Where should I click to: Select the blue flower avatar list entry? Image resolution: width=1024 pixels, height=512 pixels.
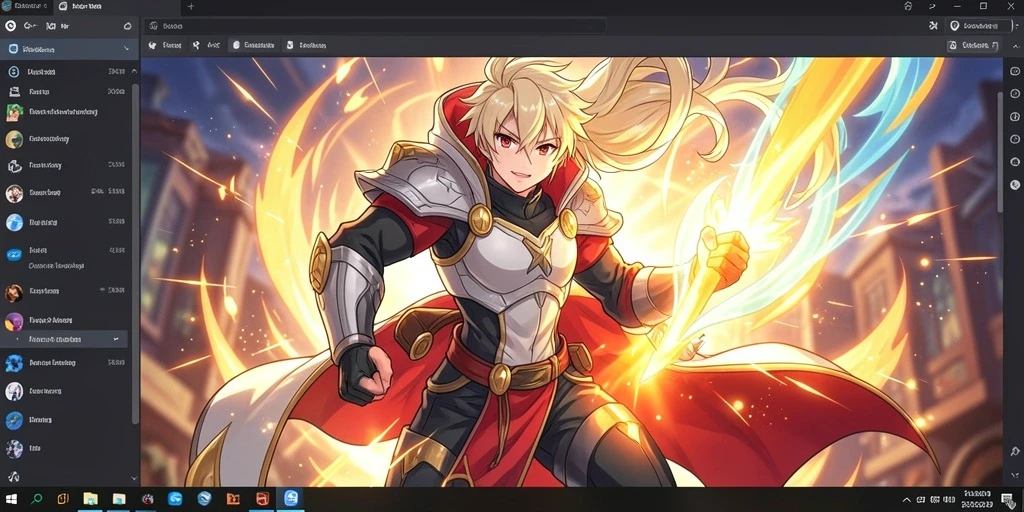tap(65, 362)
